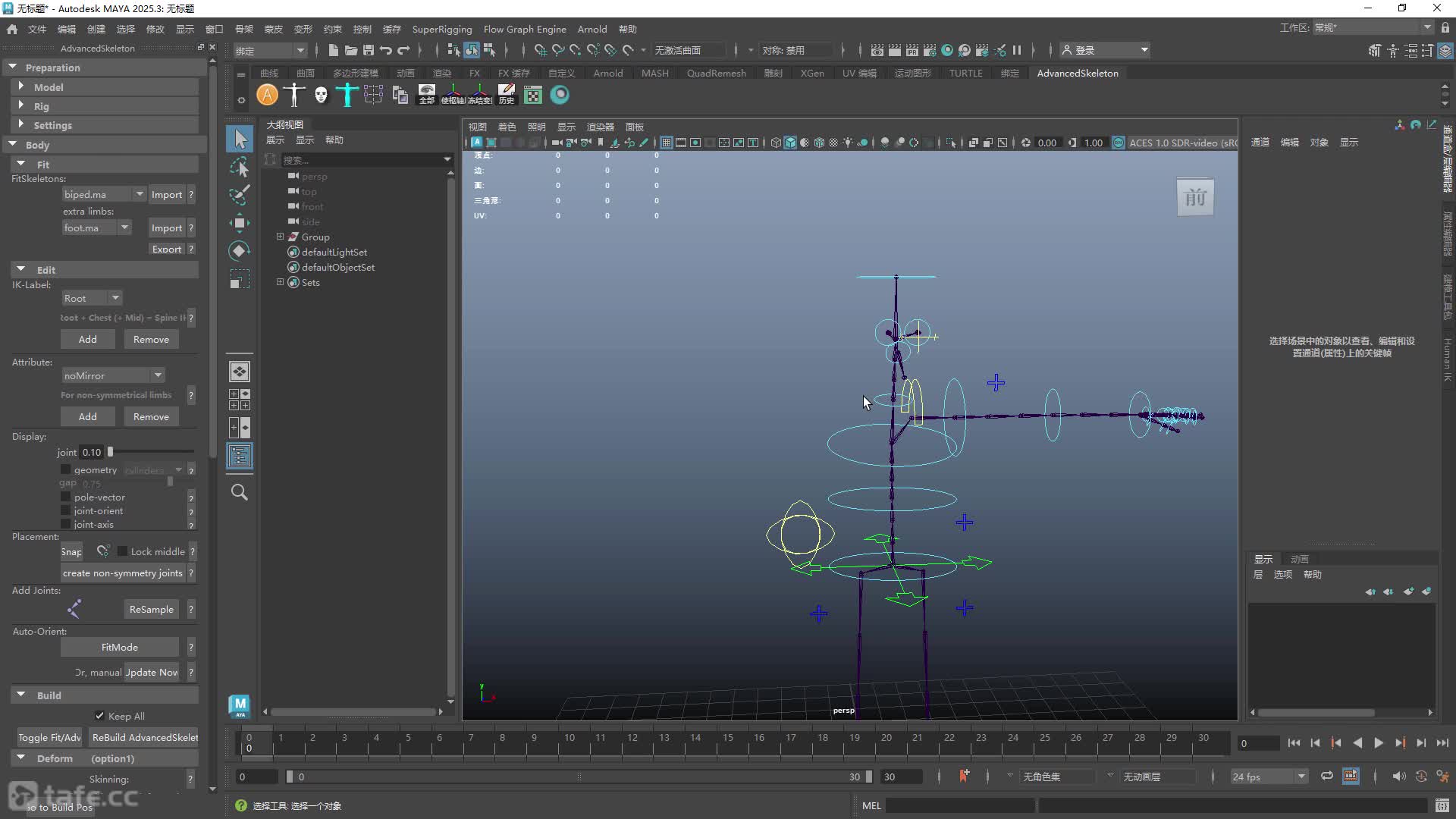Activate the Move tool in toolbox
This screenshot has width=1456, height=819.
click(x=240, y=222)
